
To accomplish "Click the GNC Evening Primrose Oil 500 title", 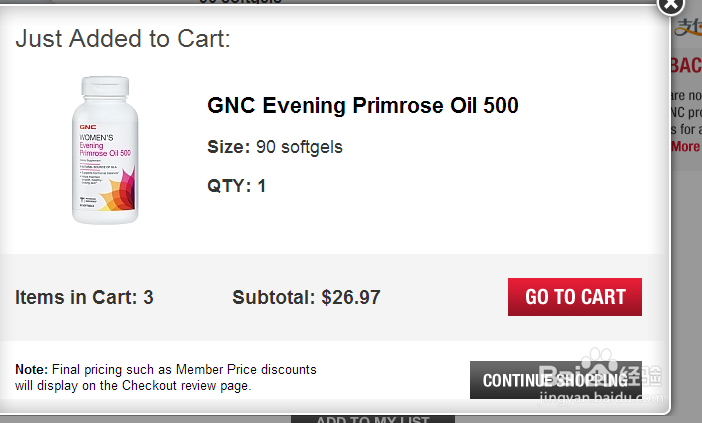I will [x=362, y=105].
